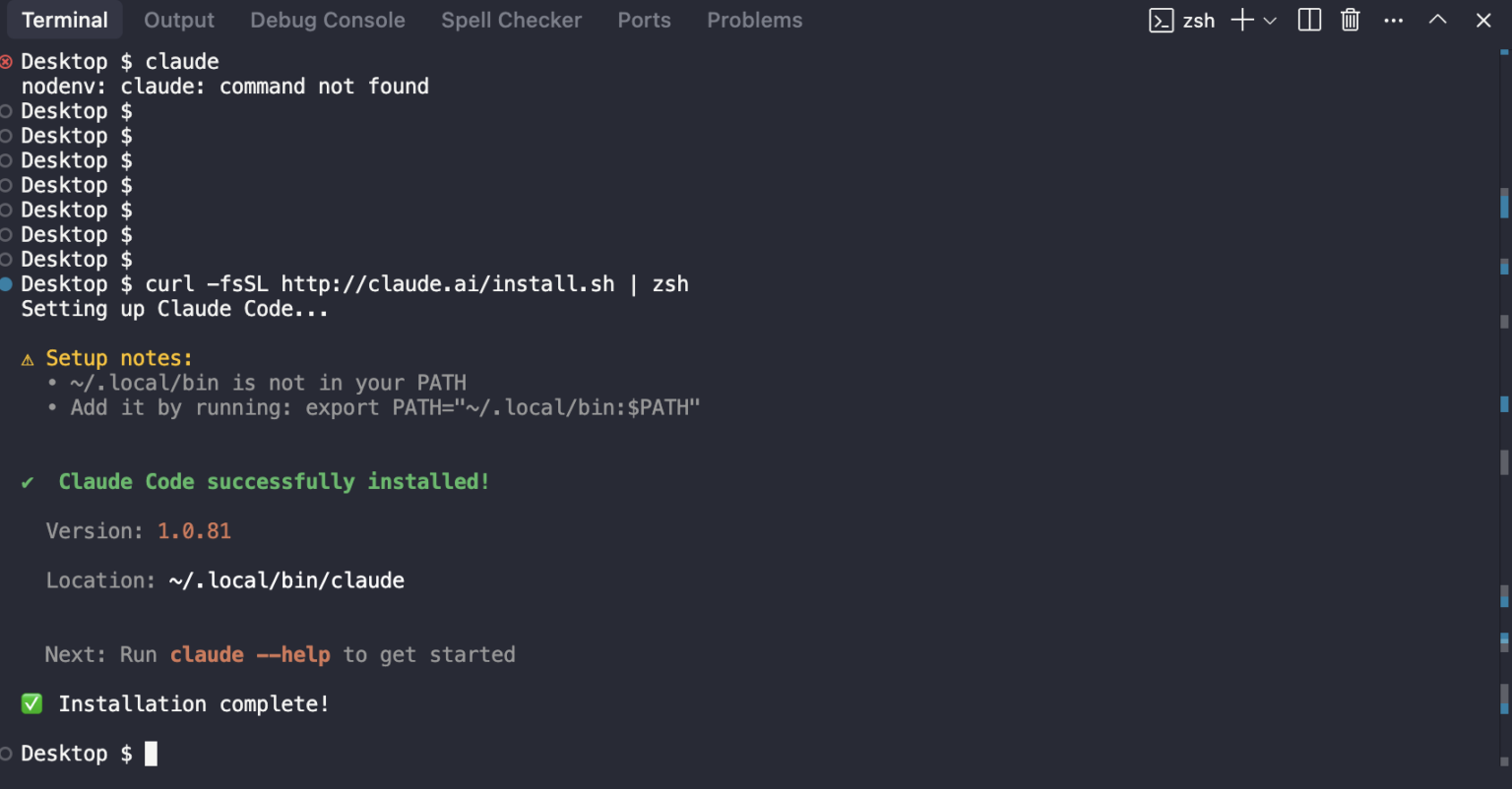Split the terminal pane
The image size is (1512, 789).
tap(1308, 20)
